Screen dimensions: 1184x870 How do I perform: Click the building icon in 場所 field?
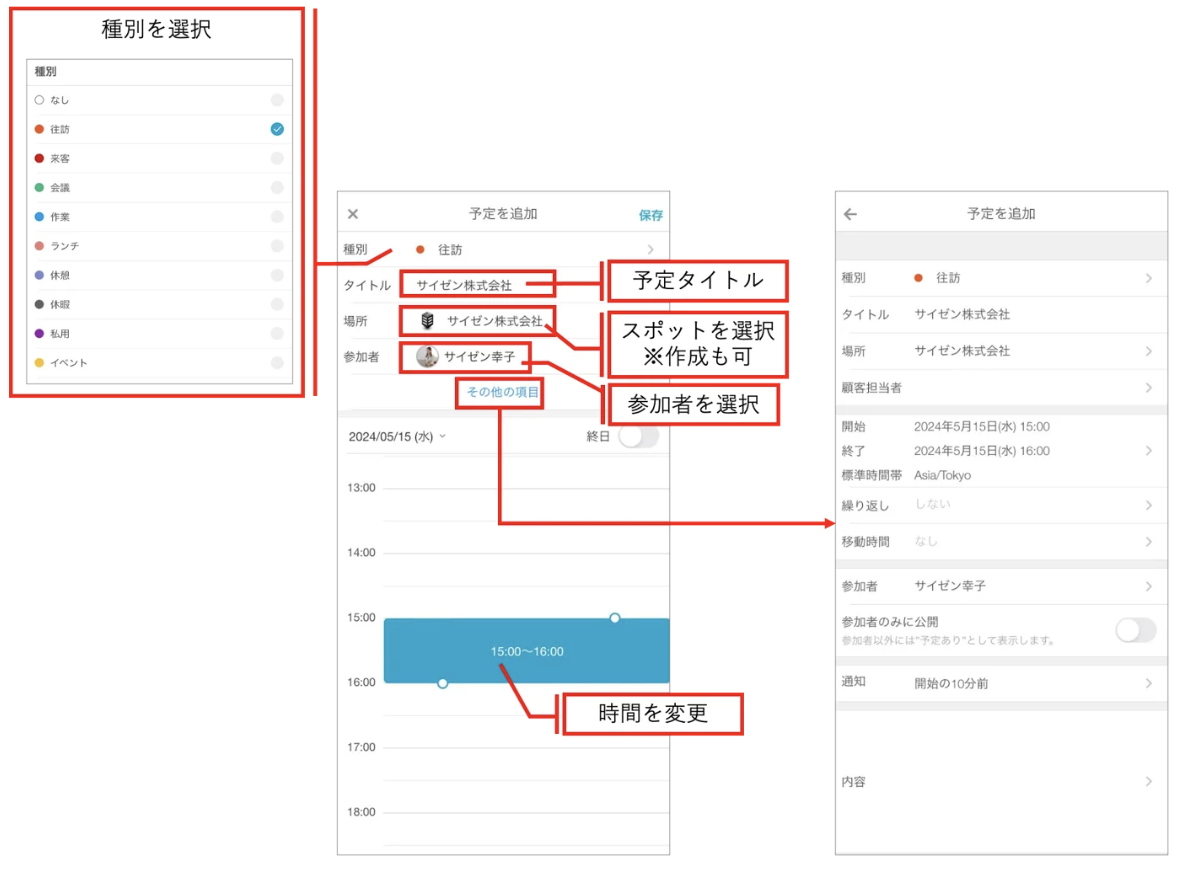point(427,321)
